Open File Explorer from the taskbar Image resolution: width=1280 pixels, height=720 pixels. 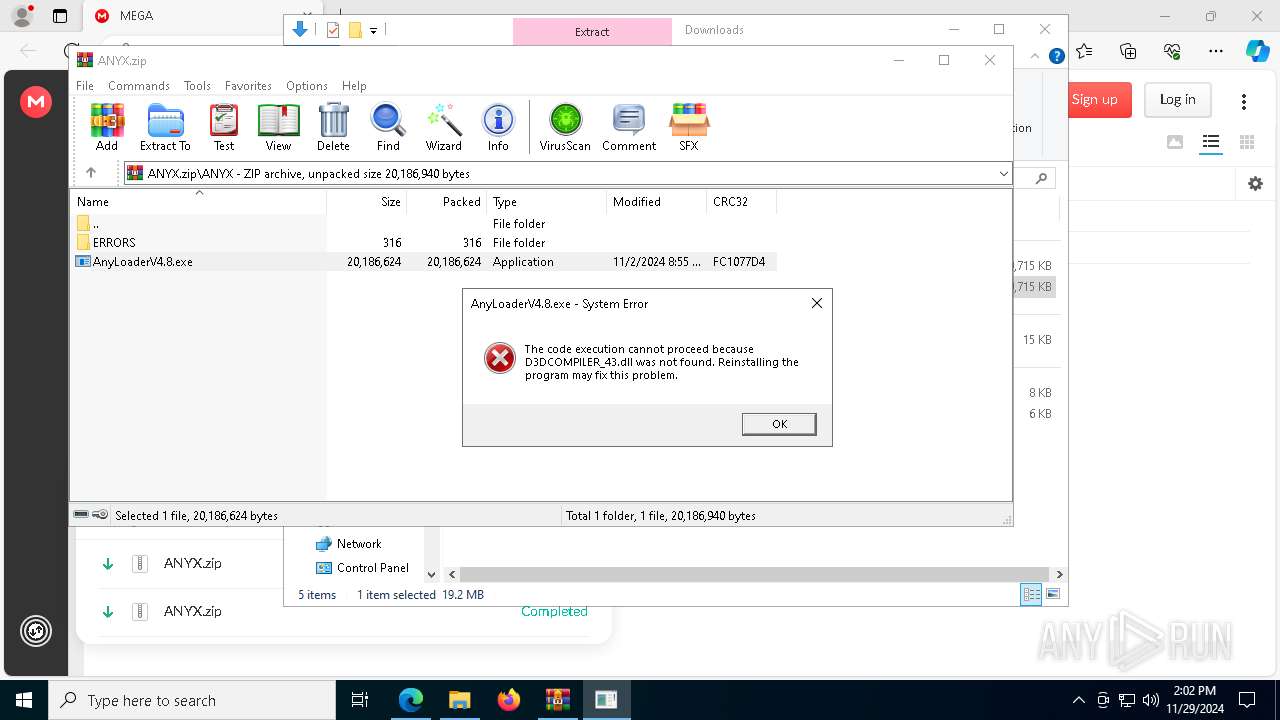460,700
